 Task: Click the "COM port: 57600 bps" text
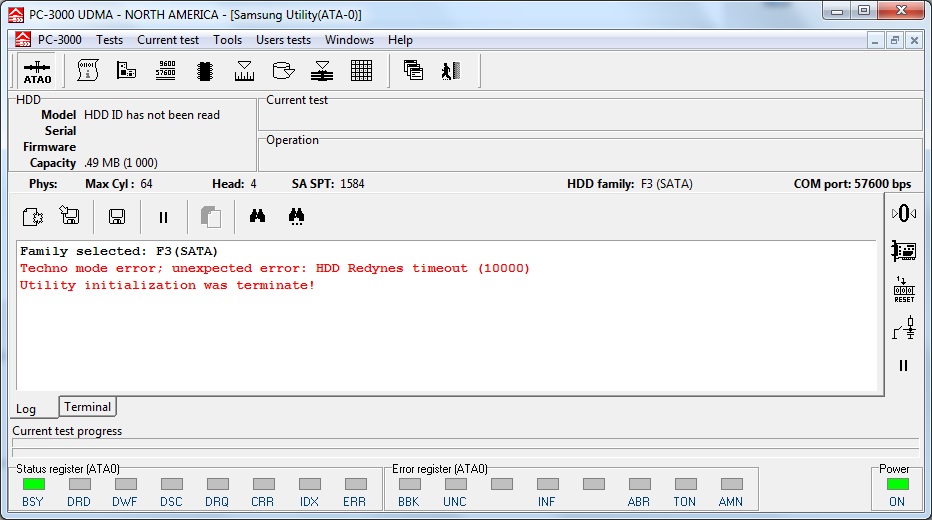coord(852,184)
